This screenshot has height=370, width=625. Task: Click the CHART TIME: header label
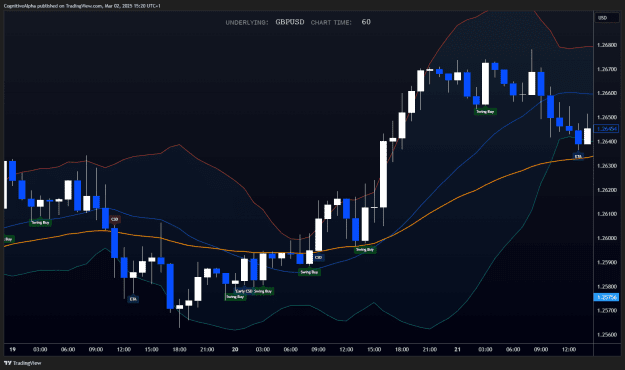pyautogui.click(x=331, y=23)
